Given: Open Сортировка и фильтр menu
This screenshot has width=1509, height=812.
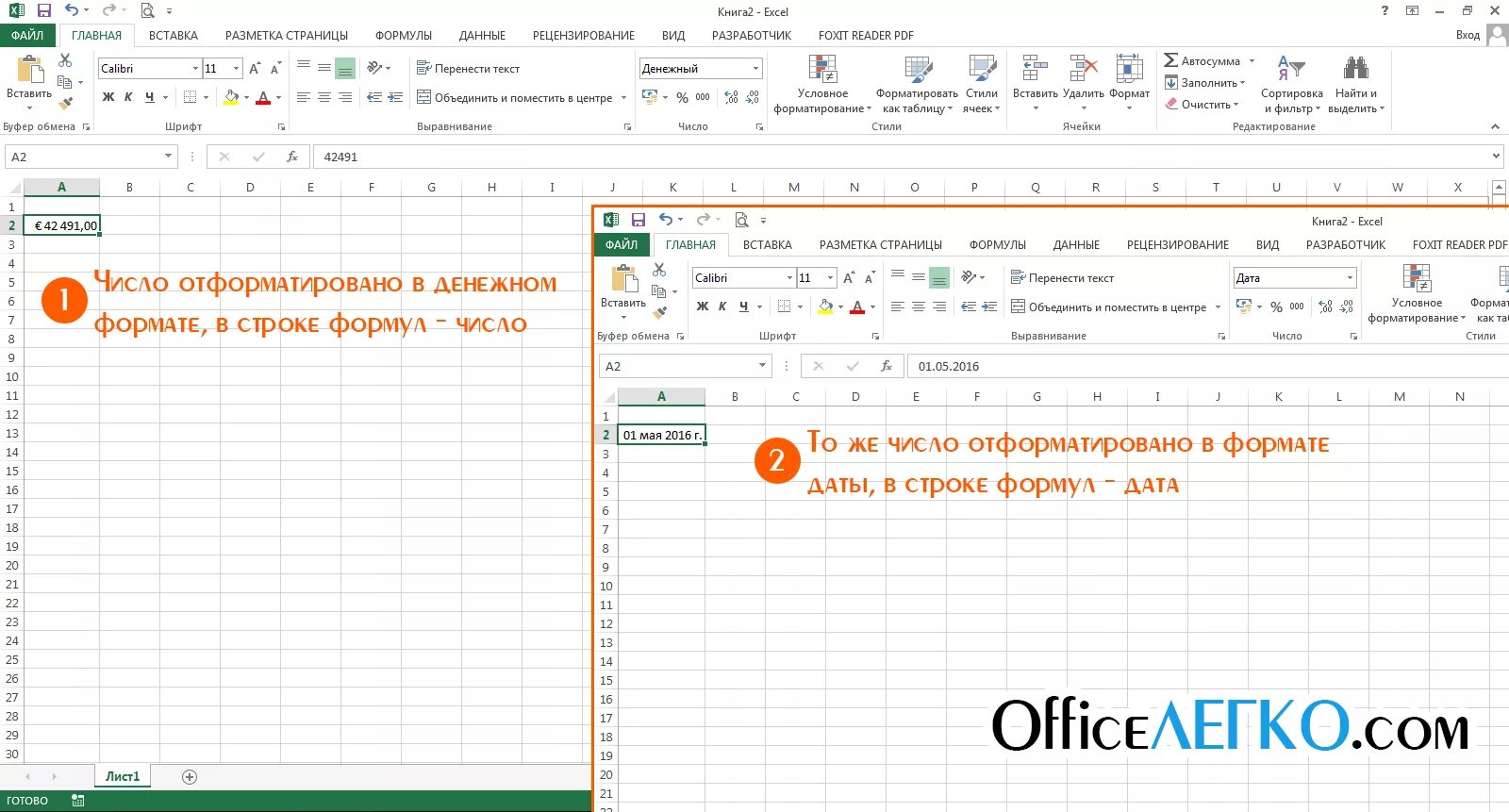Looking at the screenshot, I should click(1291, 84).
